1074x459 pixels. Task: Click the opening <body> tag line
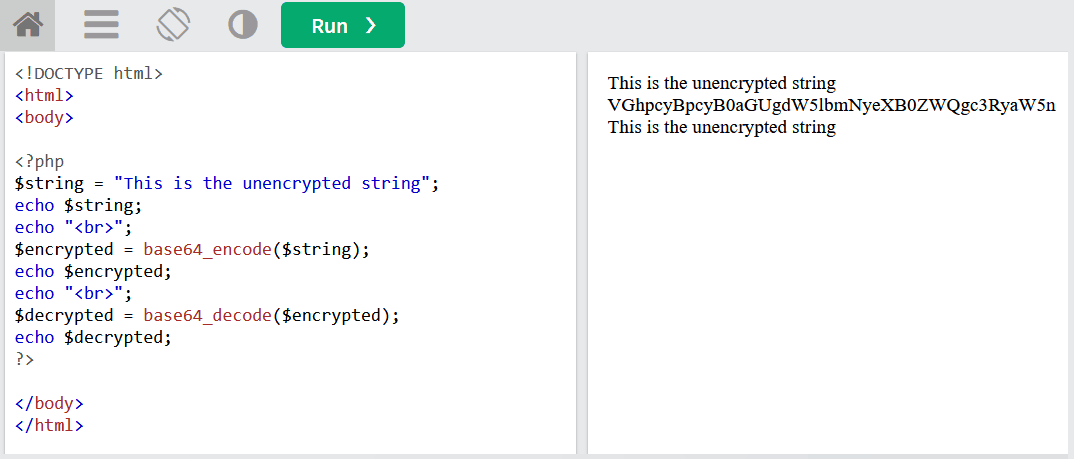[x=44, y=117]
